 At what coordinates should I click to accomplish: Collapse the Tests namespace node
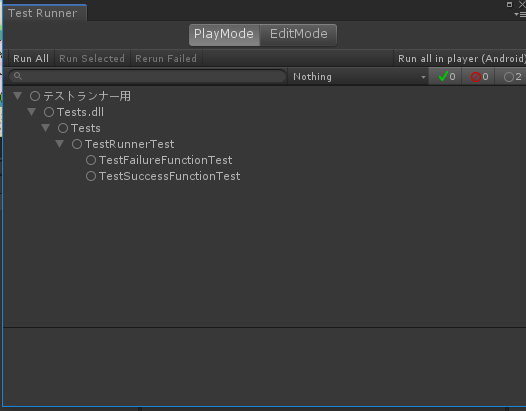[46, 127]
